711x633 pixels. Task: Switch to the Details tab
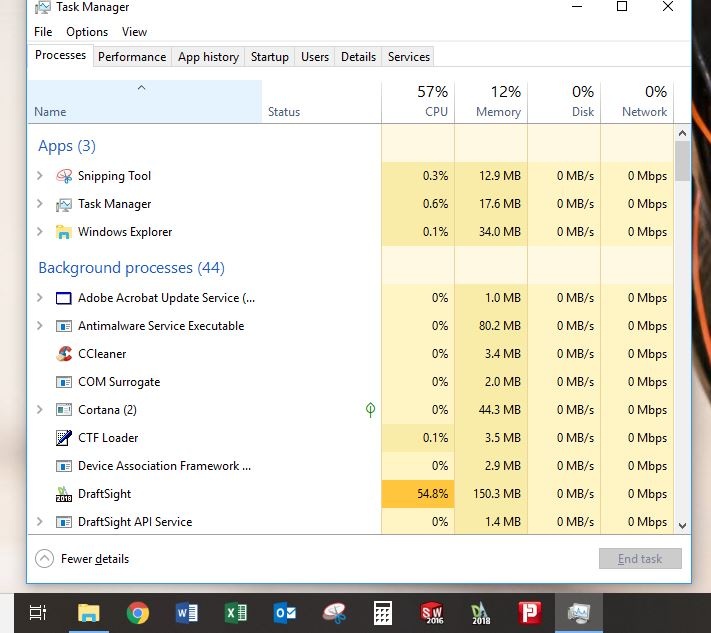pos(358,57)
